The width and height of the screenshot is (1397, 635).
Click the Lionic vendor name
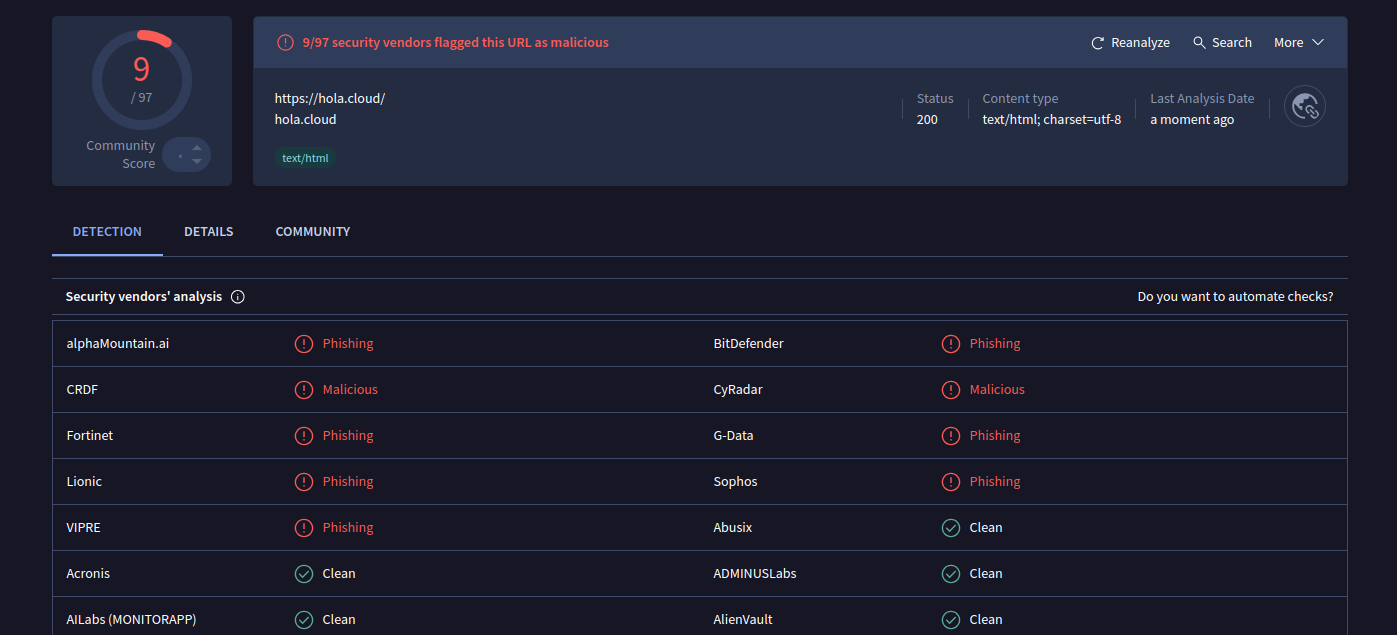(84, 481)
